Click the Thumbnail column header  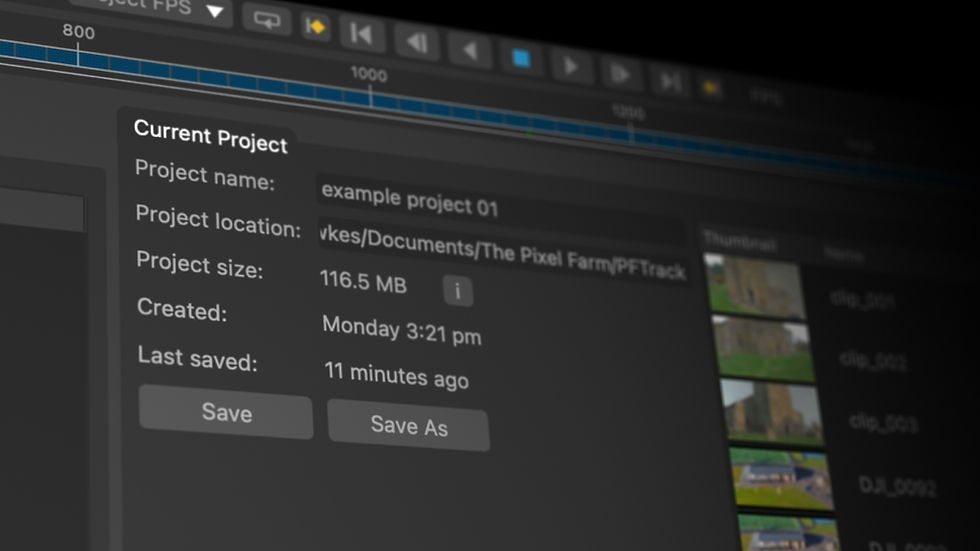[x=739, y=241]
